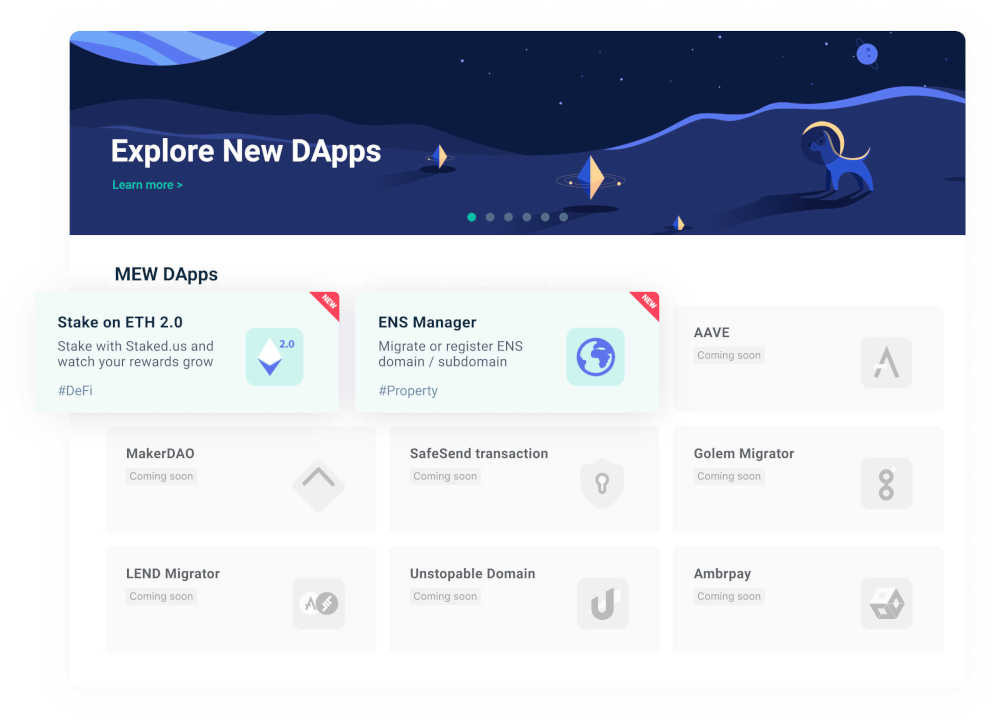Click the Unstopable Domain logo icon
The height and width of the screenshot is (725, 1000).
602,604
